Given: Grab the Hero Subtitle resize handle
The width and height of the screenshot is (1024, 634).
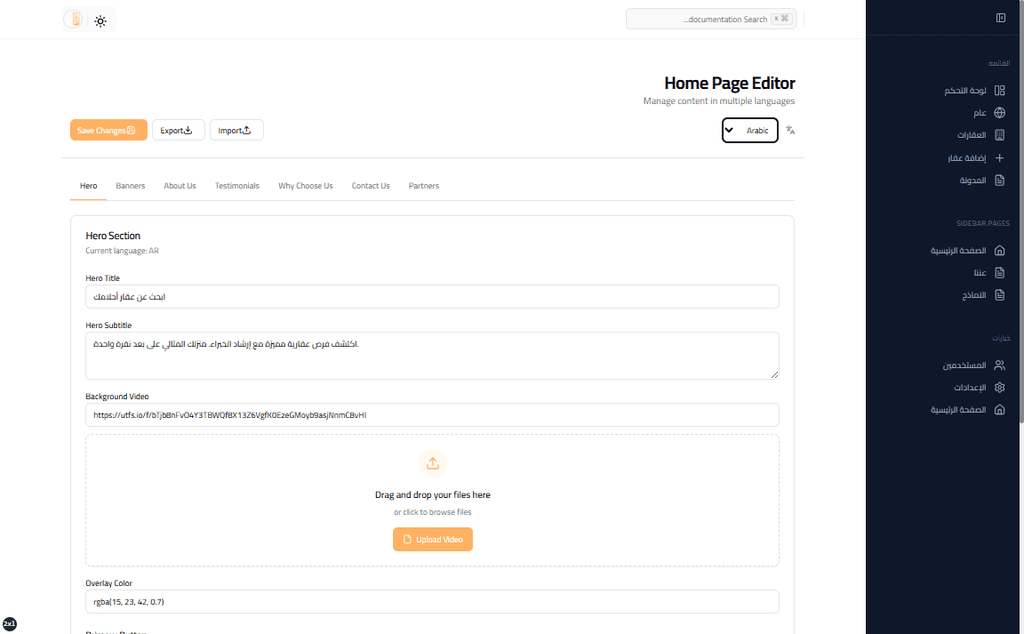Looking at the screenshot, I should coord(775,375).
